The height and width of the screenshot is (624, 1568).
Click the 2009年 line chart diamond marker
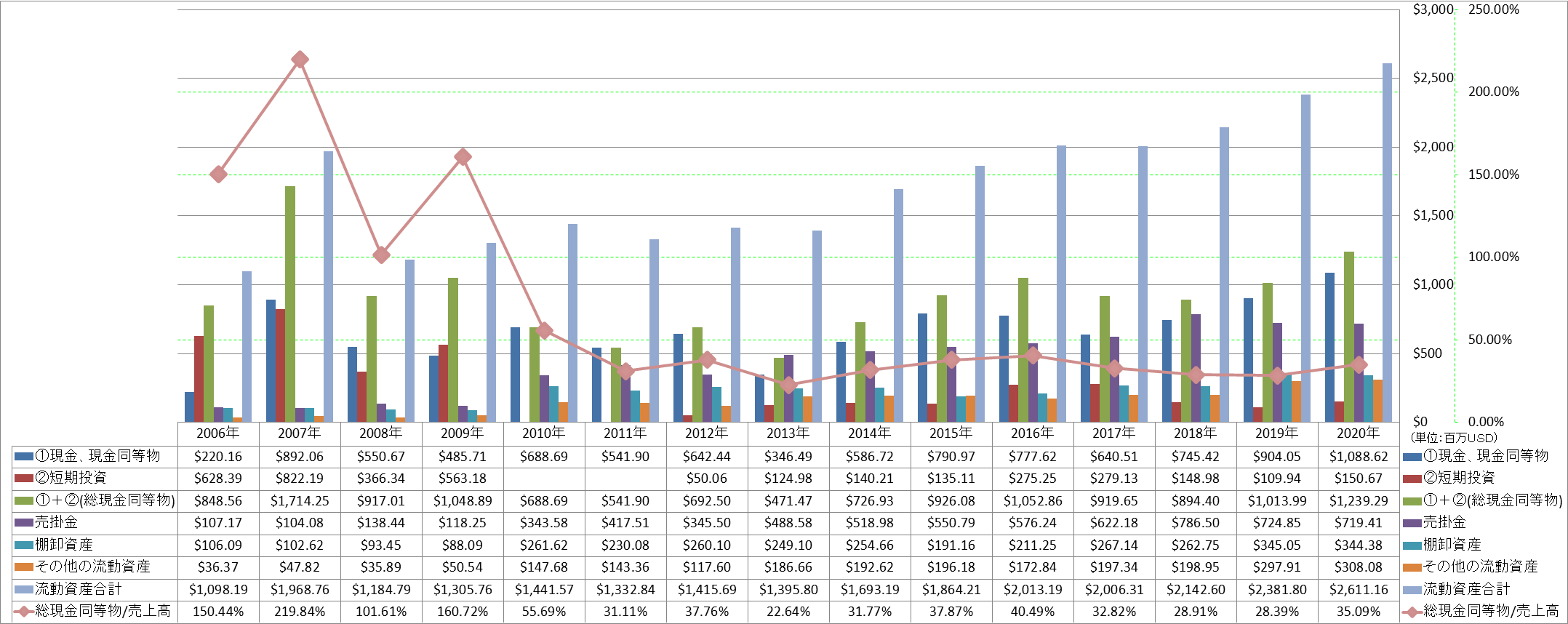[x=463, y=157]
